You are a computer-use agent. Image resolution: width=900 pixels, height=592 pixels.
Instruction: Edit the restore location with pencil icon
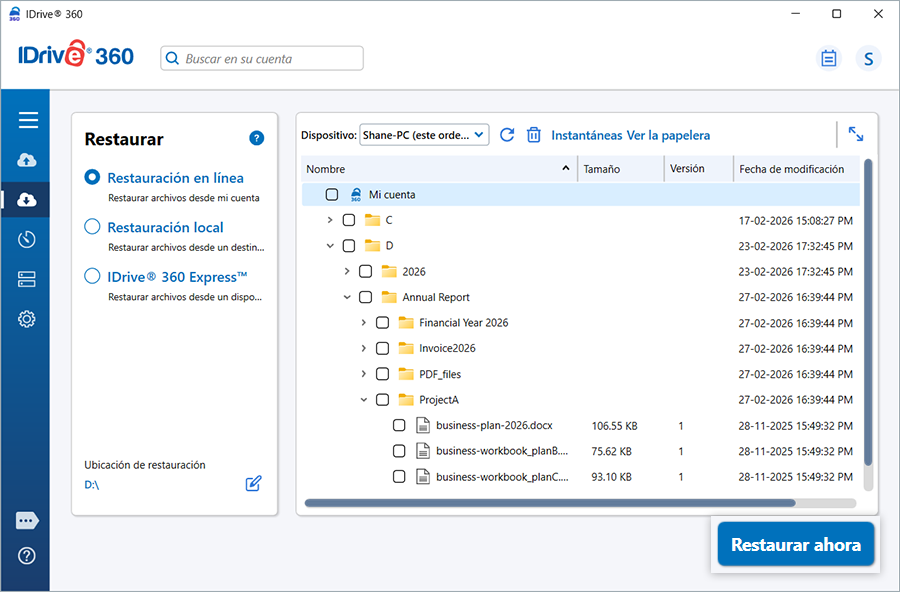[254, 484]
